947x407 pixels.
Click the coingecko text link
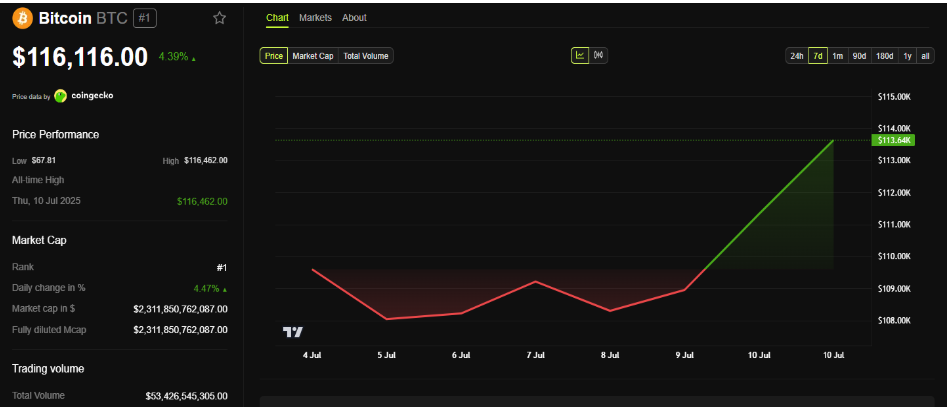coord(92,95)
